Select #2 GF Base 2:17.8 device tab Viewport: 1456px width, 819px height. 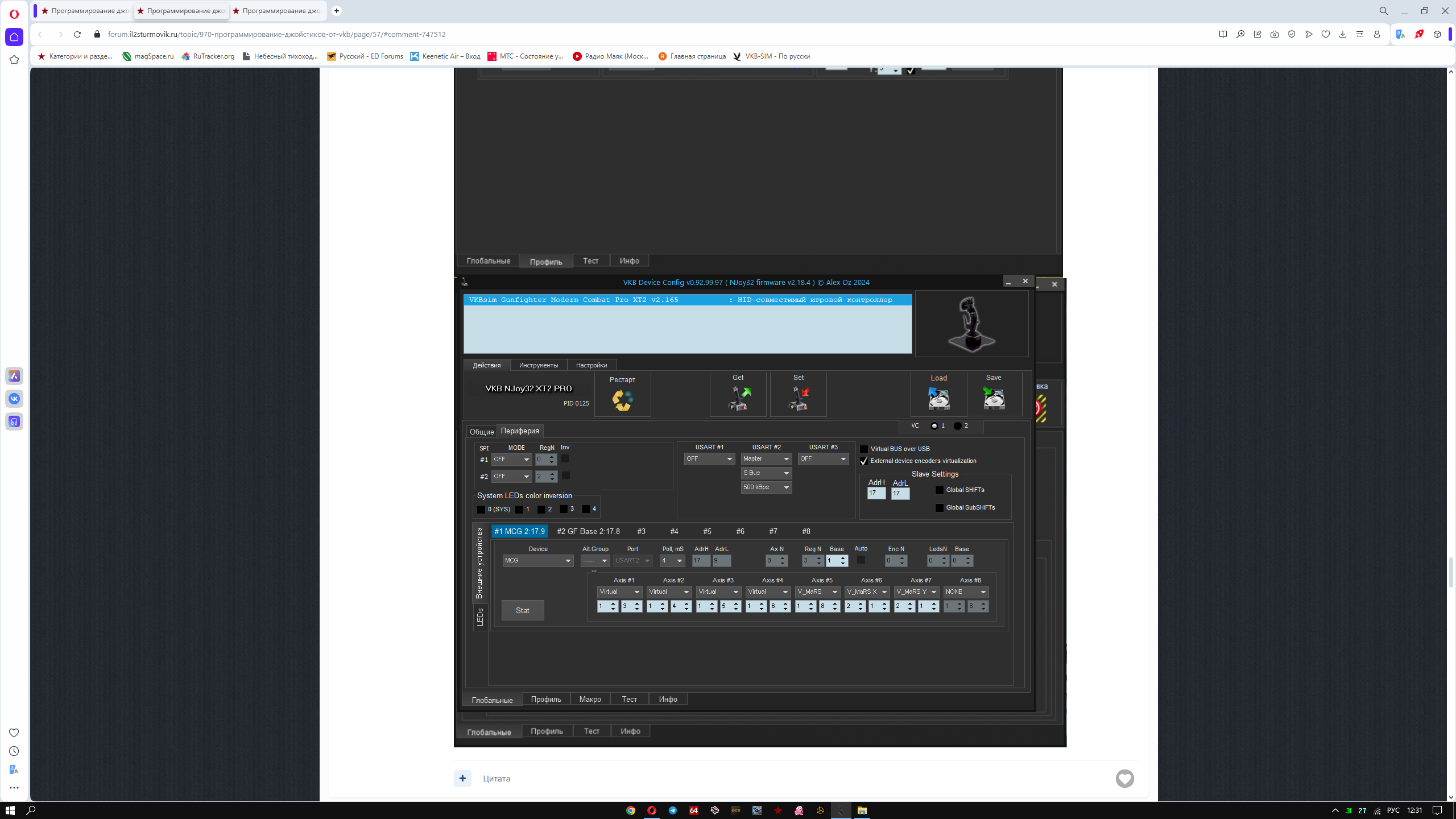[x=588, y=531]
